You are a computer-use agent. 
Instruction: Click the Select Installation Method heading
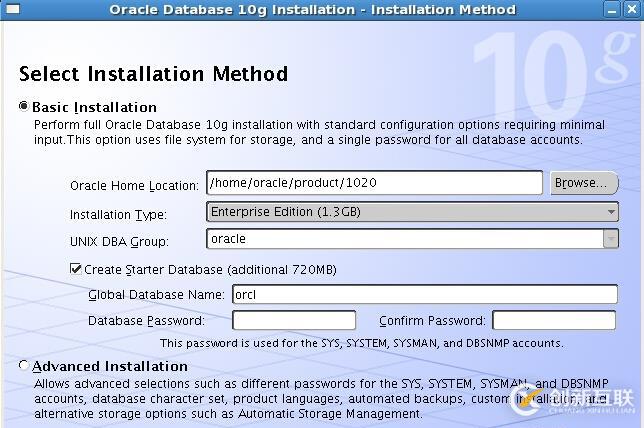tap(153, 74)
